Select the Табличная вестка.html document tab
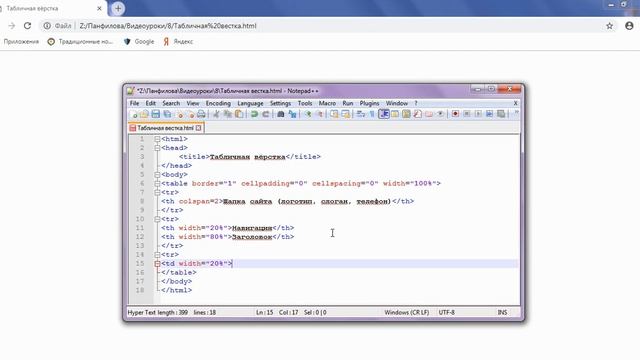 click(166, 128)
